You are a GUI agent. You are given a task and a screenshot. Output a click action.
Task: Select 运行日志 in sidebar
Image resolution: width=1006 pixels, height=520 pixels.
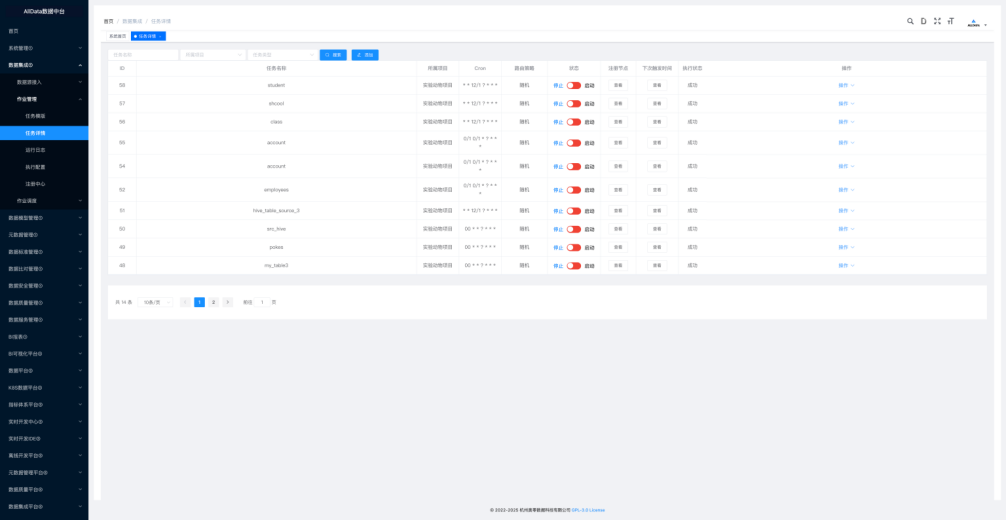[44, 150]
